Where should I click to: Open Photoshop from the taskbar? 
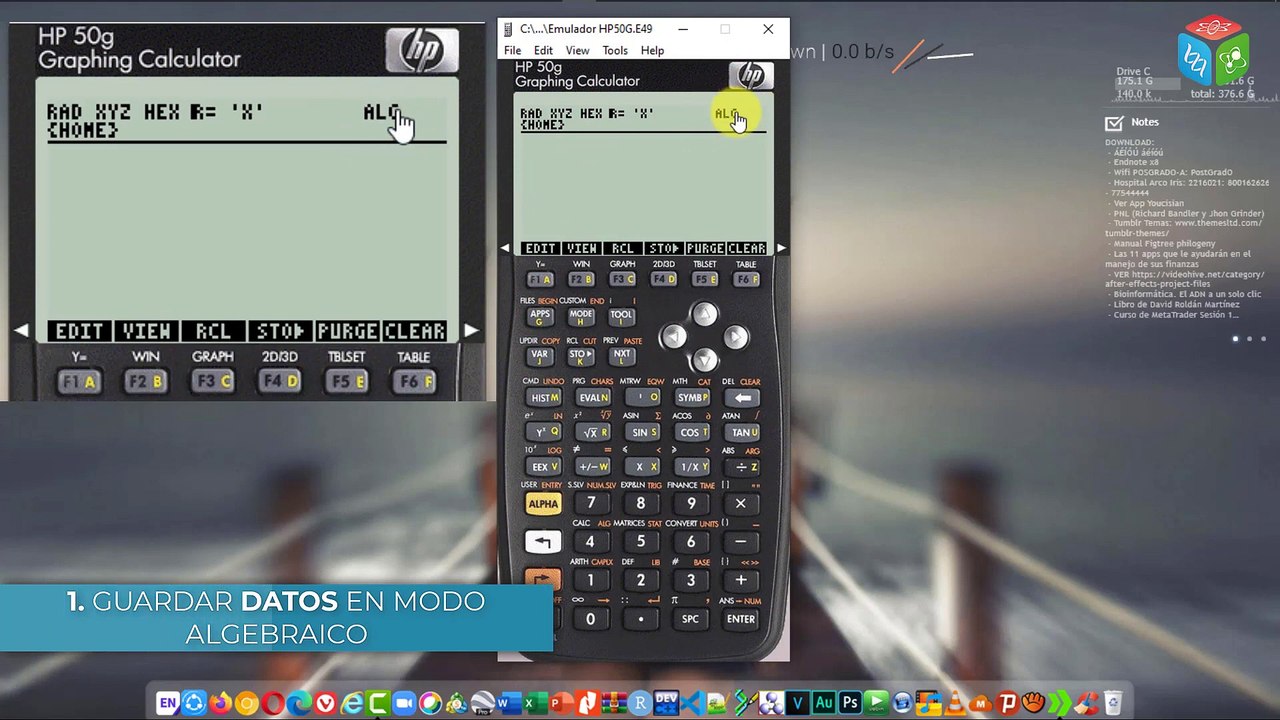[849, 703]
